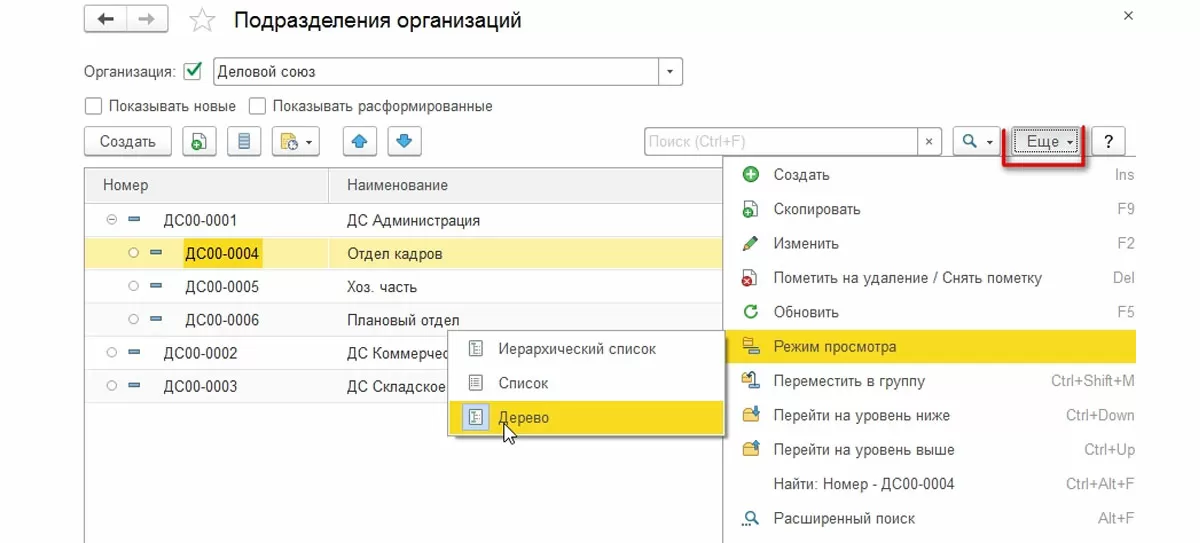Sort by the Наименование column header
This screenshot has width=1200, height=543.
(x=397, y=185)
